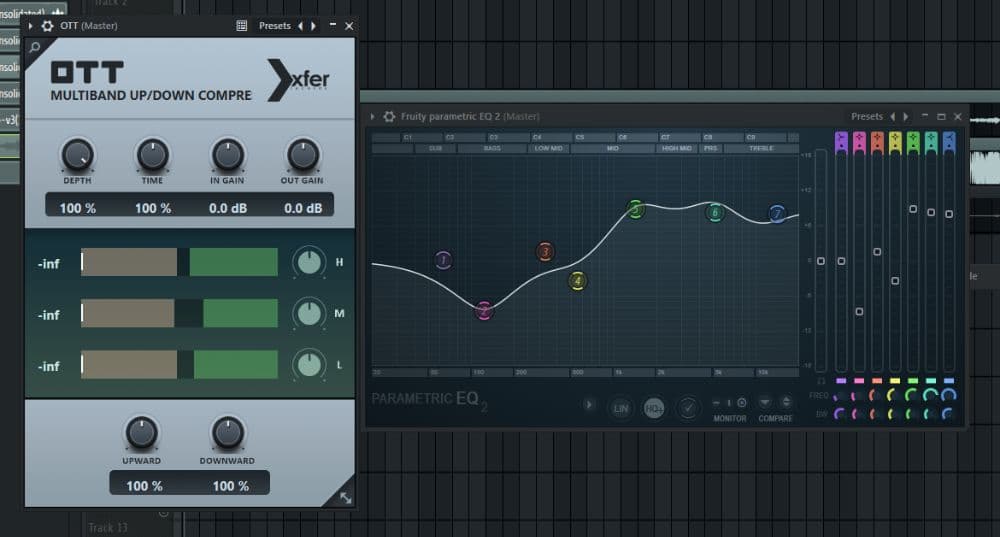Click the OTT window resize corner arrow

345,497
